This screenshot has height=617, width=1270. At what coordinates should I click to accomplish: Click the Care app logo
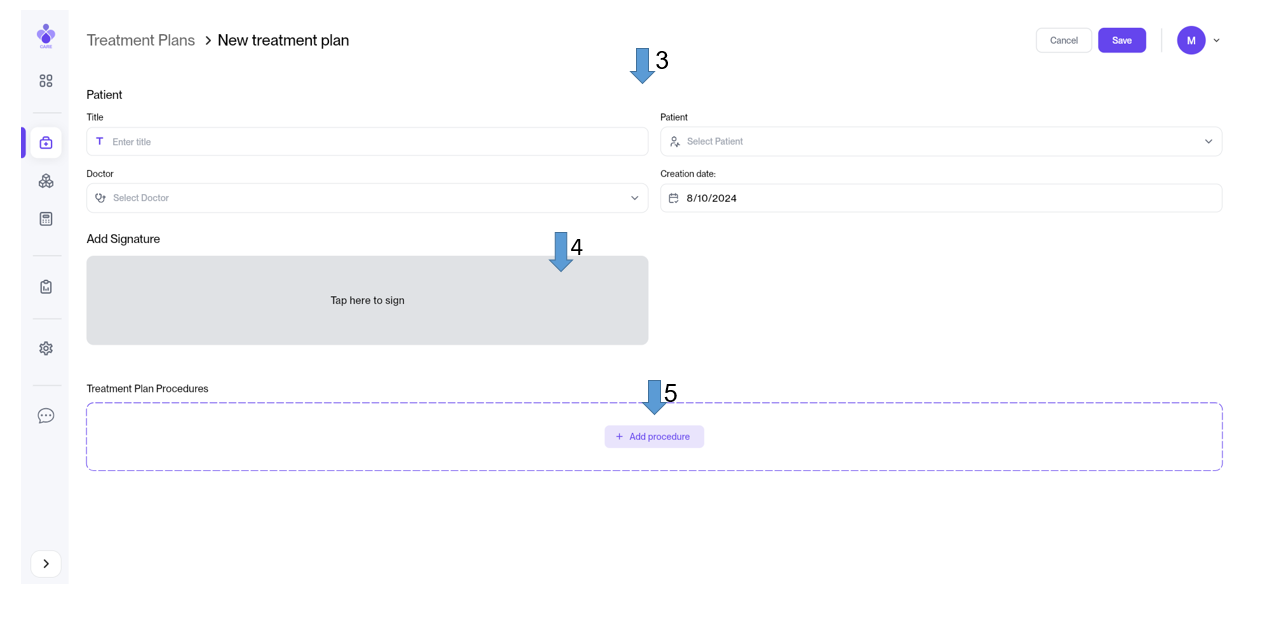click(x=46, y=36)
